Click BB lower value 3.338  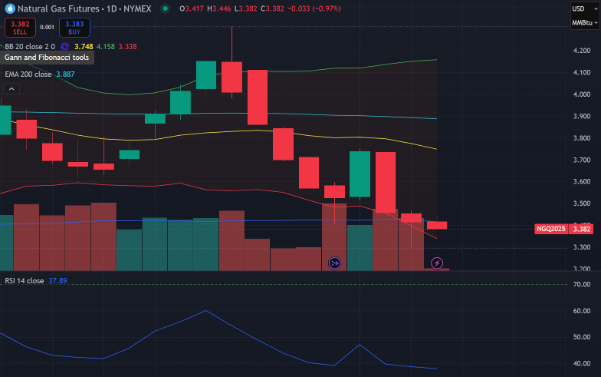click(x=127, y=46)
